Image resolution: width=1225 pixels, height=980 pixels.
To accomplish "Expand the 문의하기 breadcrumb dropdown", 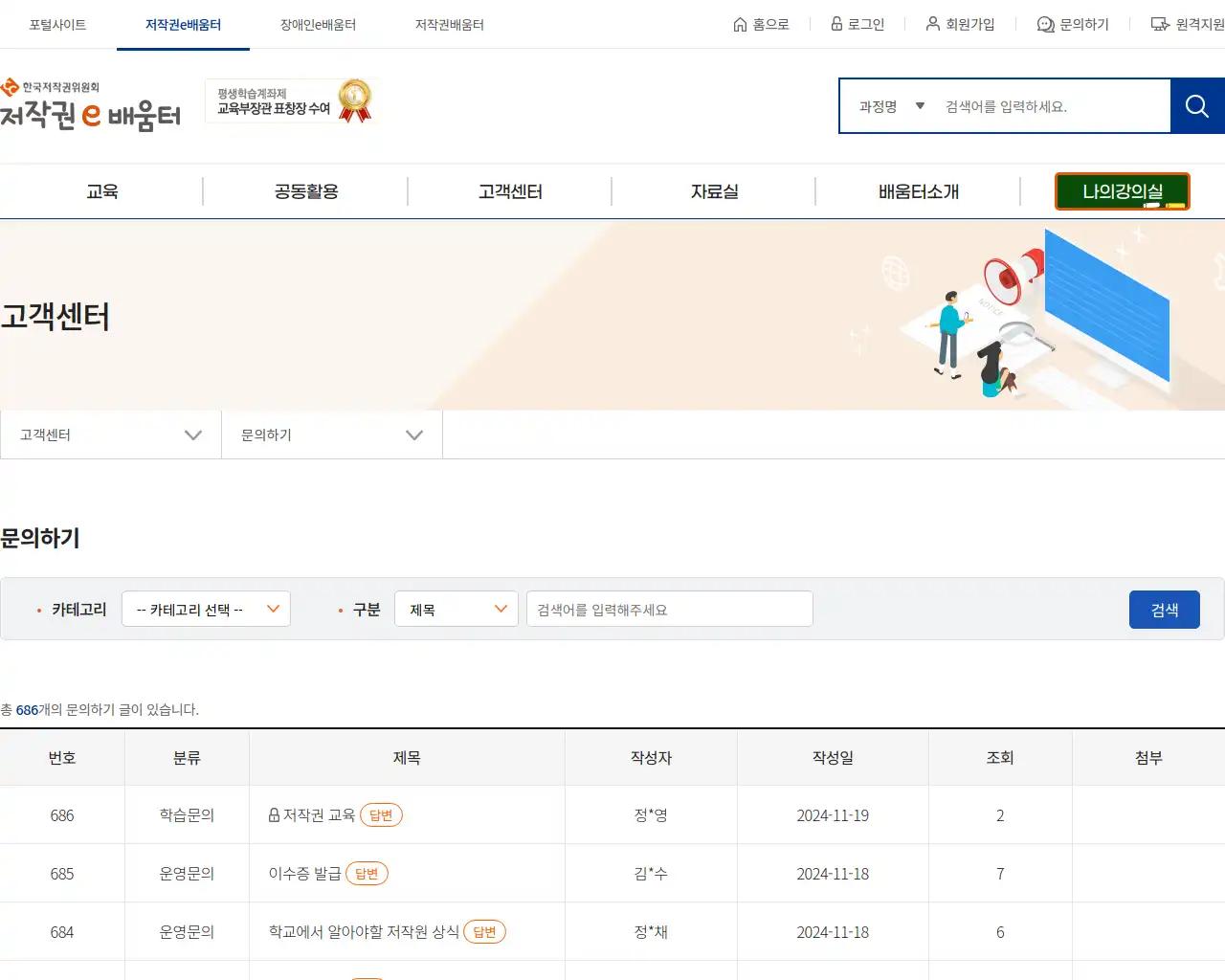I will 332,434.
